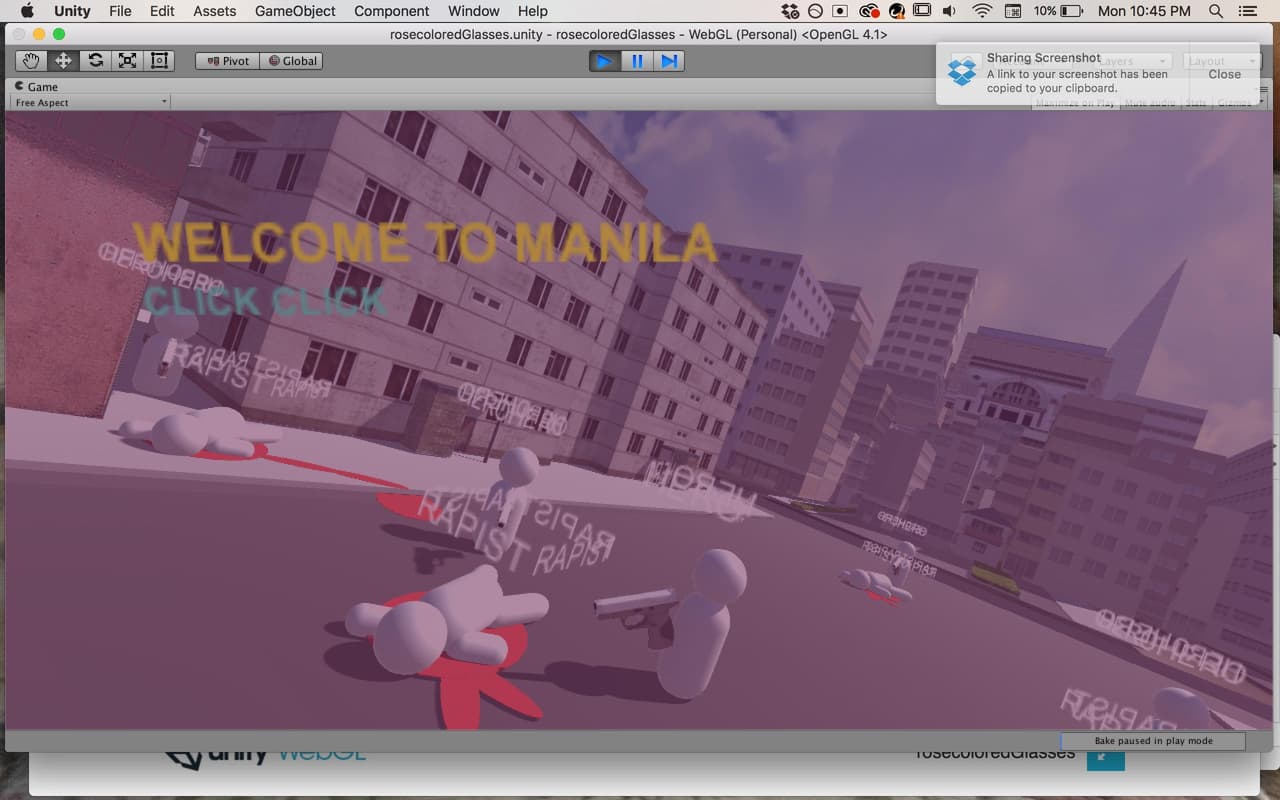Click the Dropbox icon in notification
Viewport: 1280px width, 800px height.
click(x=962, y=72)
